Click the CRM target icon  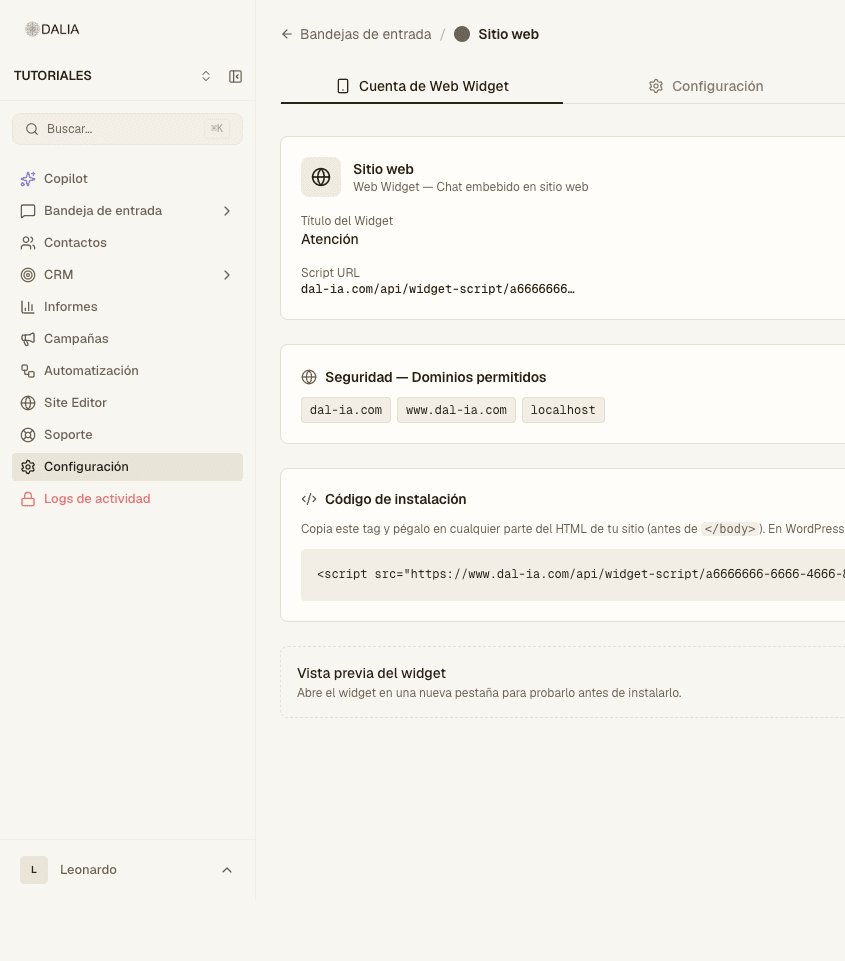tap(28, 275)
